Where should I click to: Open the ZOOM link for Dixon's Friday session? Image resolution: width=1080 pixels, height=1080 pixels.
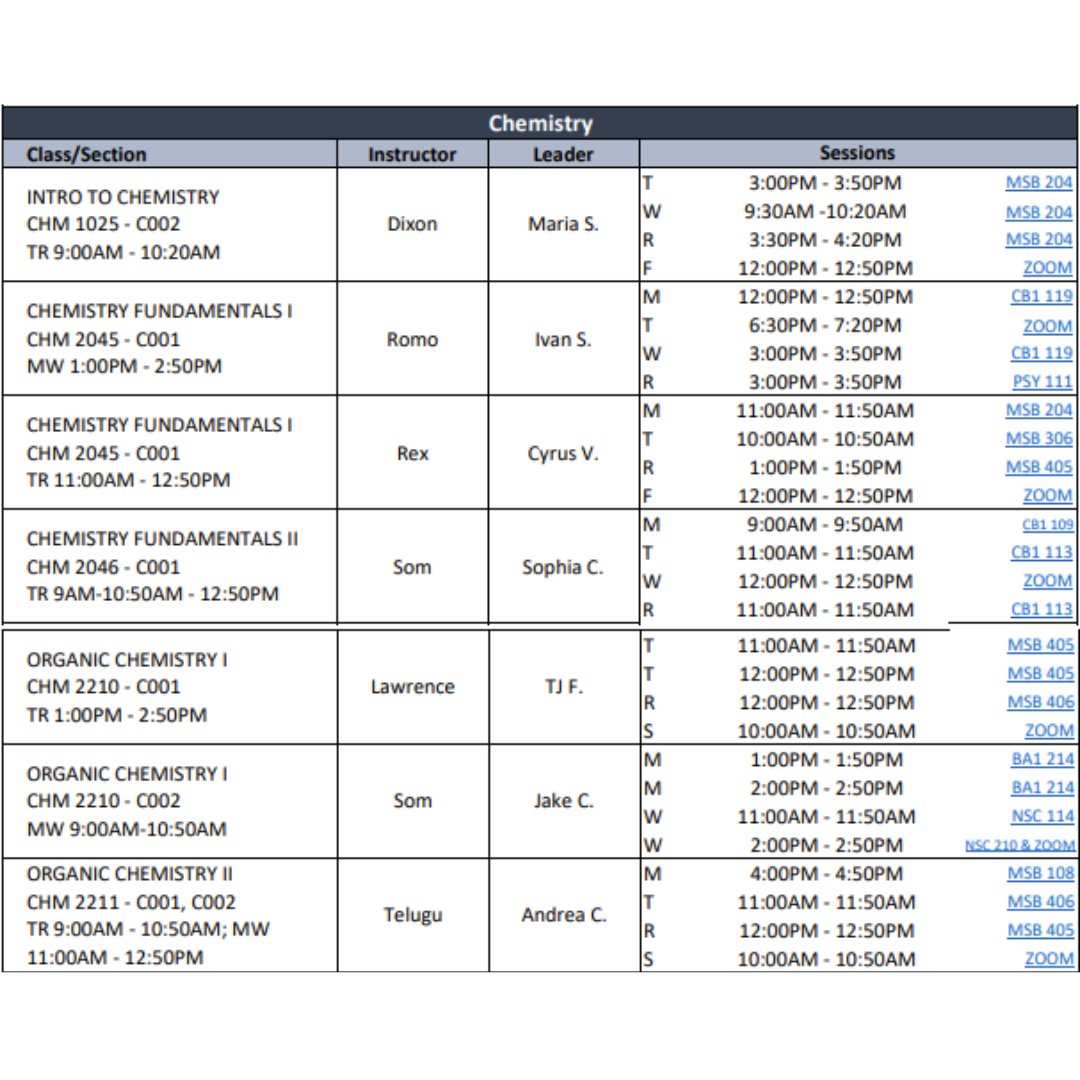pos(1046,268)
